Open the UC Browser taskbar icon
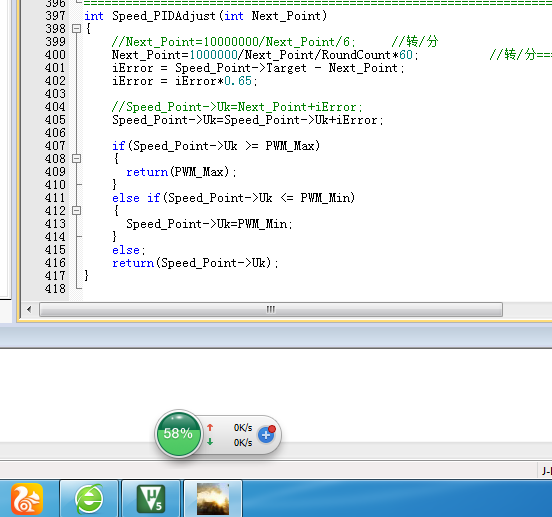 (x=27, y=499)
